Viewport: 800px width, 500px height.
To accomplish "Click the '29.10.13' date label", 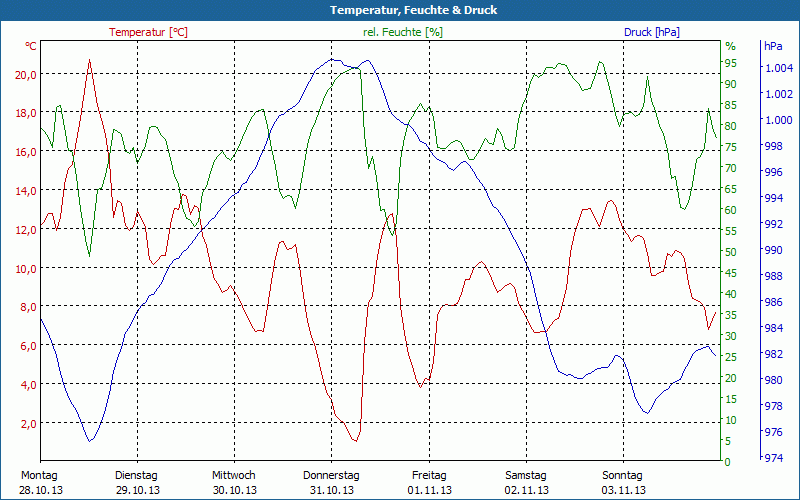I will (x=138, y=490).
